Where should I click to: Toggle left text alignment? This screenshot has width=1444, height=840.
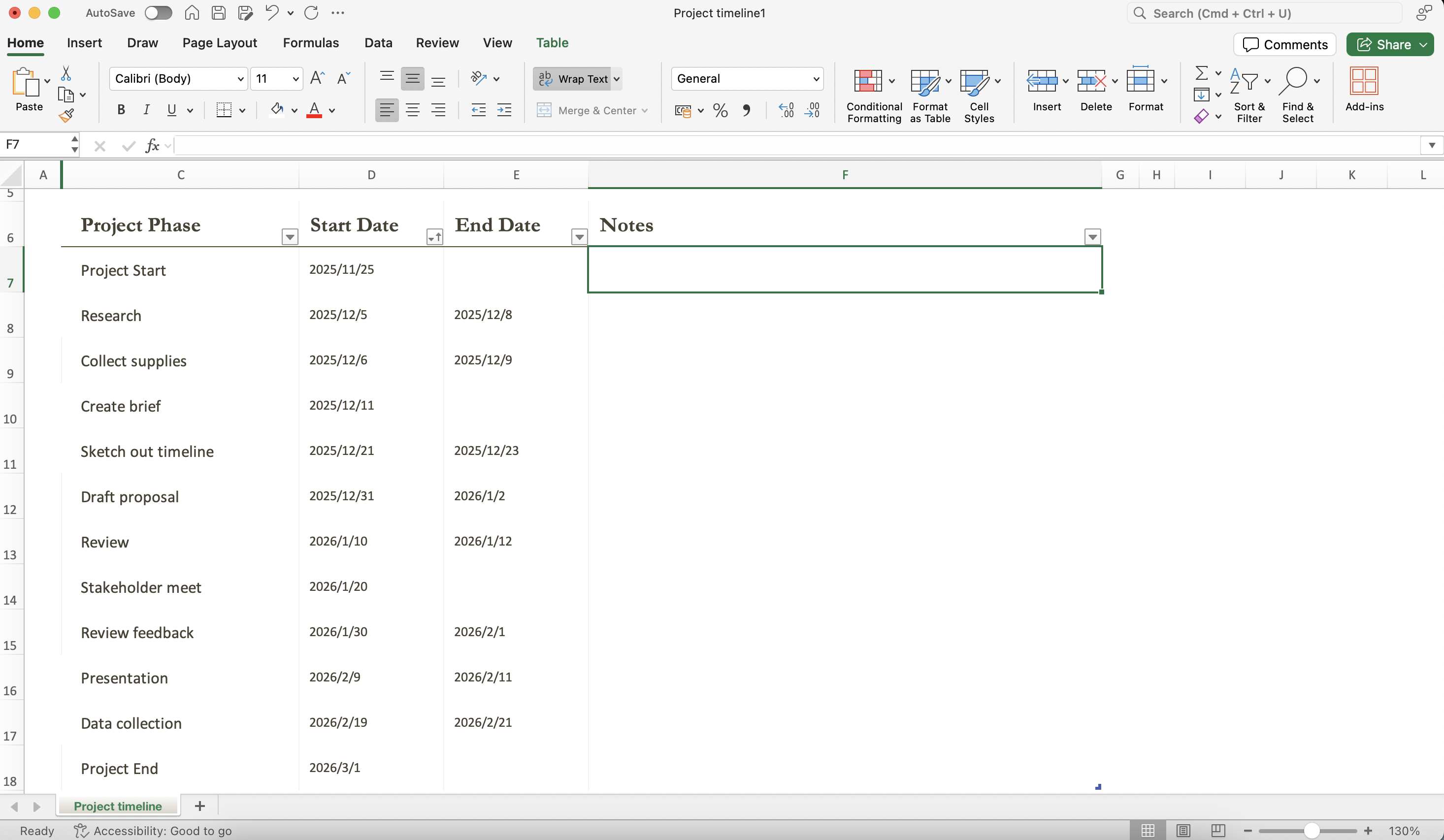(387, 110)
